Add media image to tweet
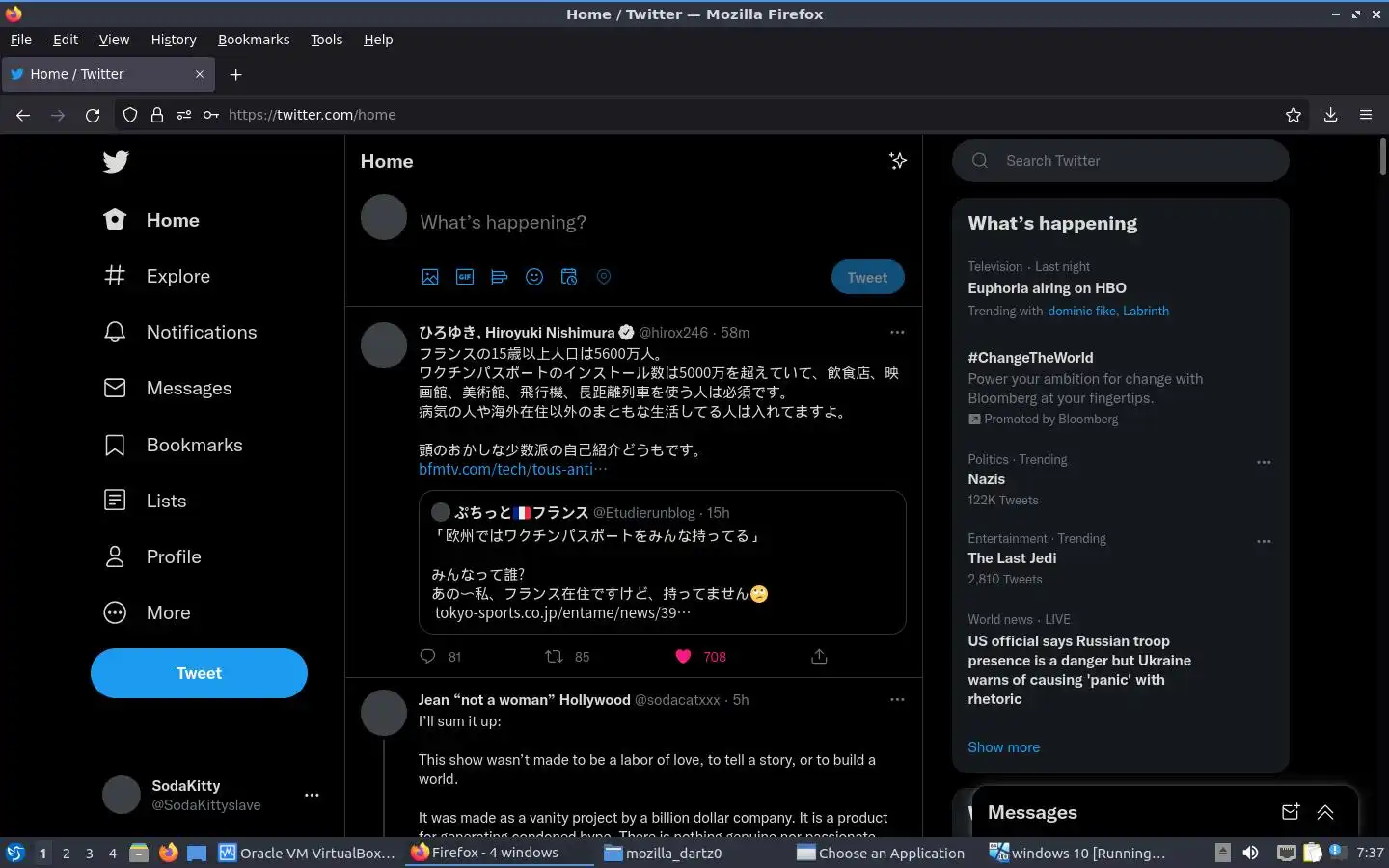 pyautogui.click(x=430, y=277)
